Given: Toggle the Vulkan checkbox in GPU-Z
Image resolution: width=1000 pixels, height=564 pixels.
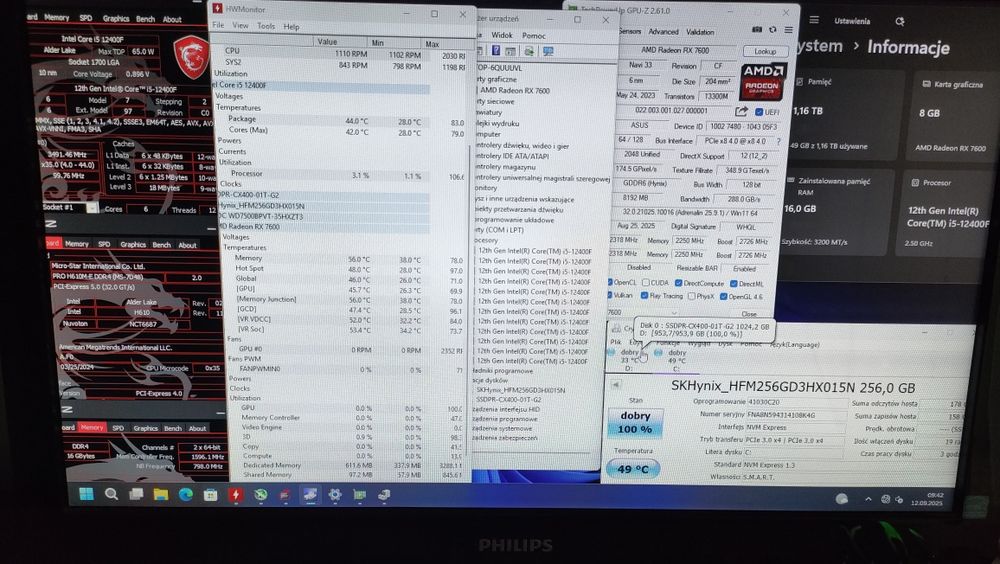Looking at the screenshot, I should [x=610, y=295].
